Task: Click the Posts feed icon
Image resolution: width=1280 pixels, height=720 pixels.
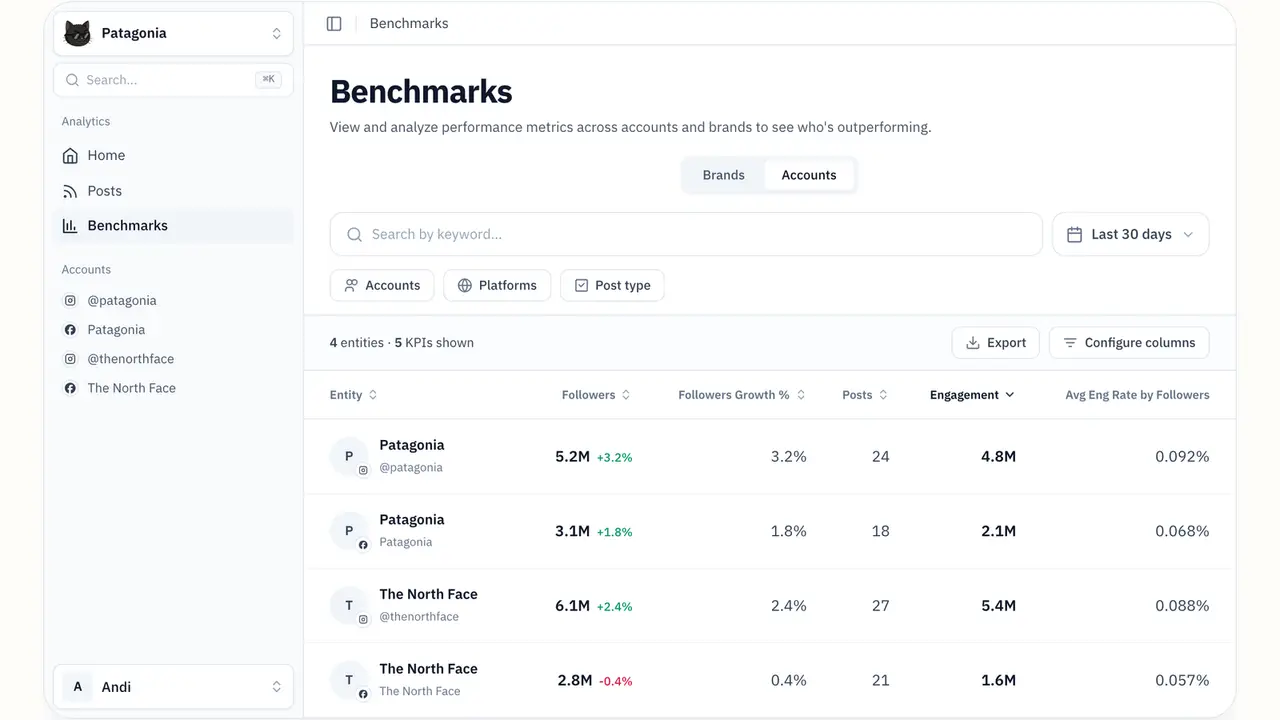Action: pyautogui.click(x=70, y=191)
